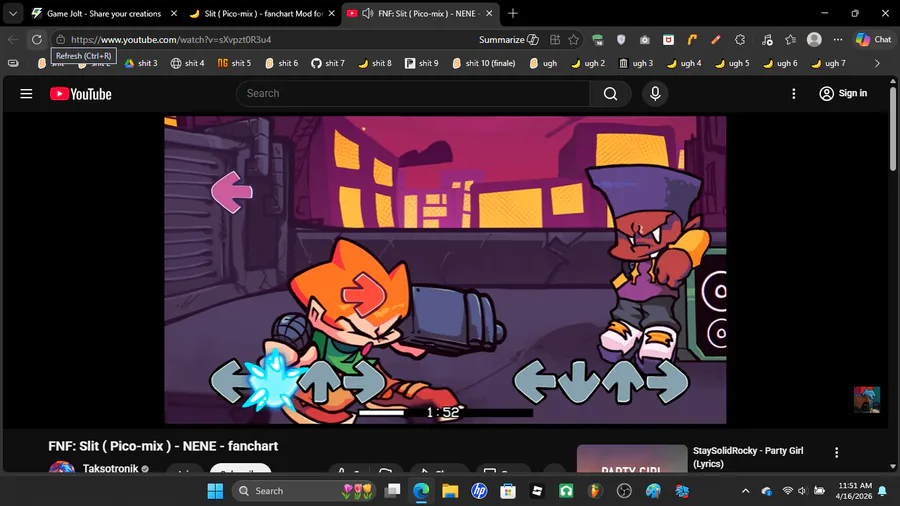This screenshot has width=900, height=506.
Task: Open File Explorer from taskbar
Action: click(x=450, y=491)
